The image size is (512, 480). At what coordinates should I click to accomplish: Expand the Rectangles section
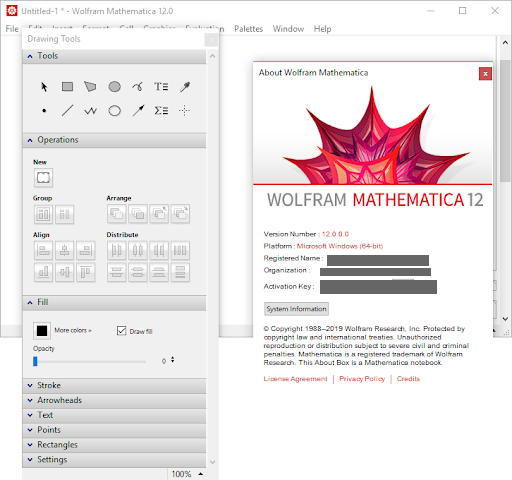click(x=114, y=445)
